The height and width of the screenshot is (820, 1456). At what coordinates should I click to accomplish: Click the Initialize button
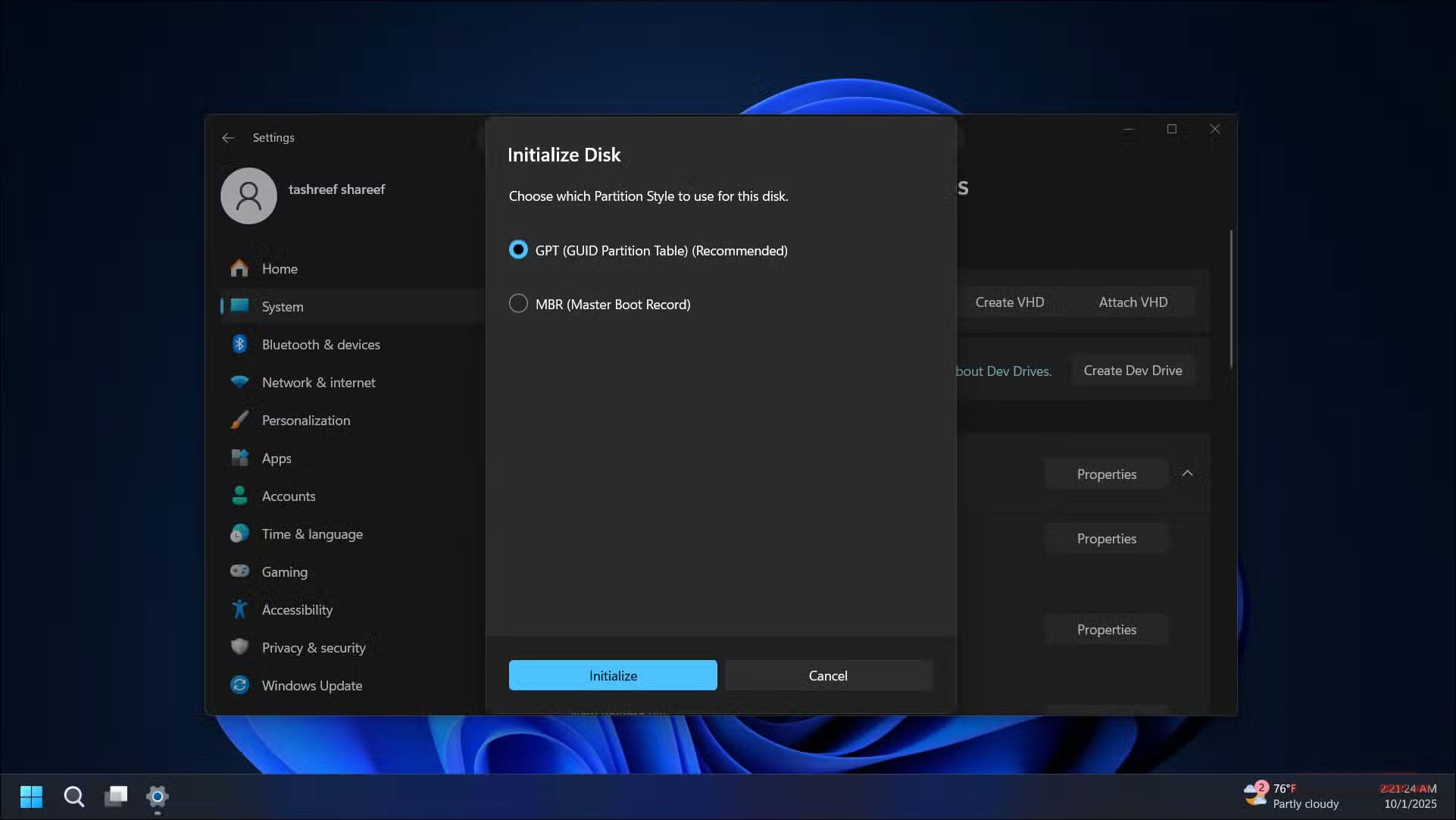pyautogui.click(x=613, y=674)
